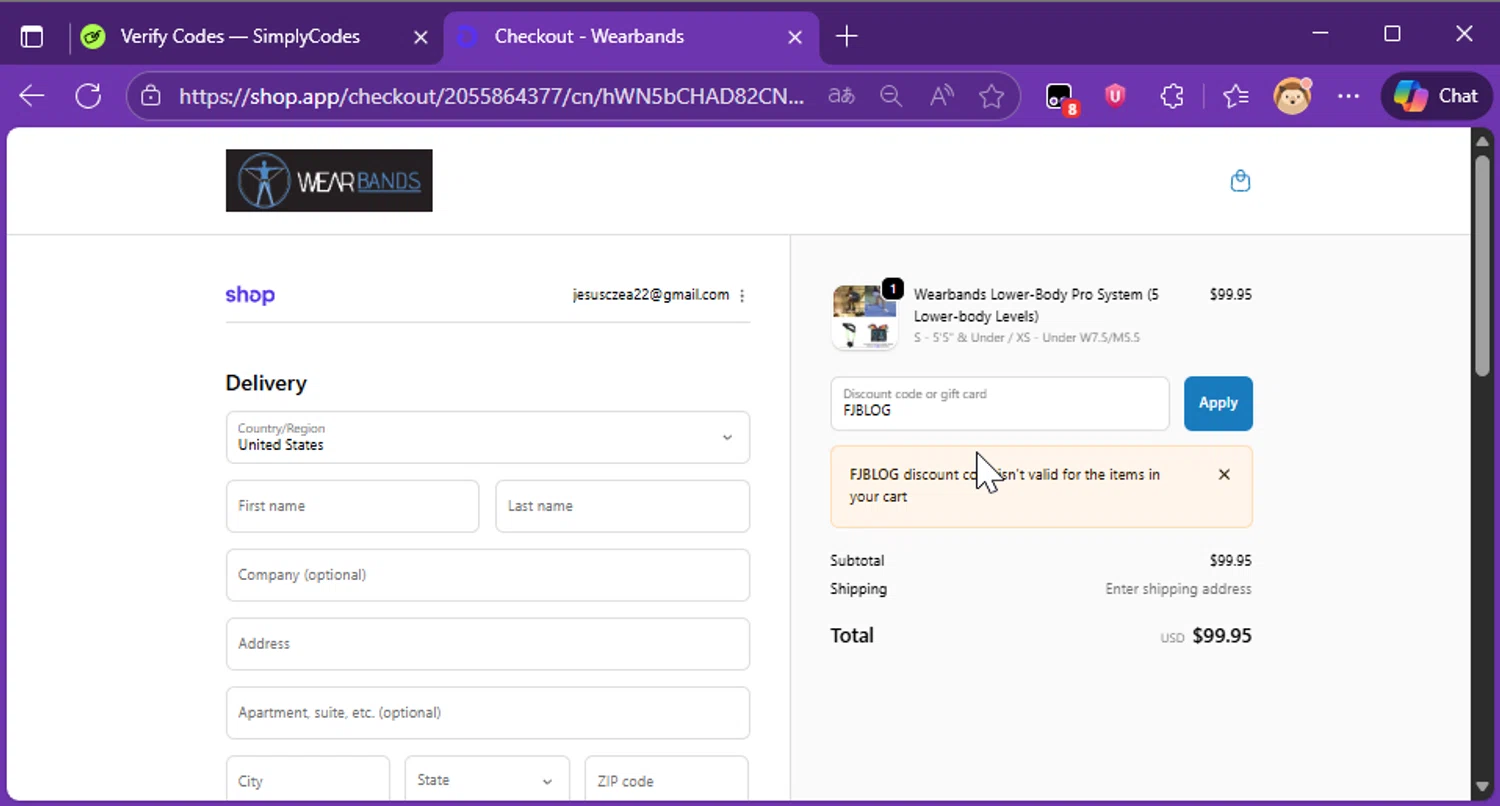Open the Country/Region dropdown
Viewport: 1500px width, 806px height.
point(488,437)
